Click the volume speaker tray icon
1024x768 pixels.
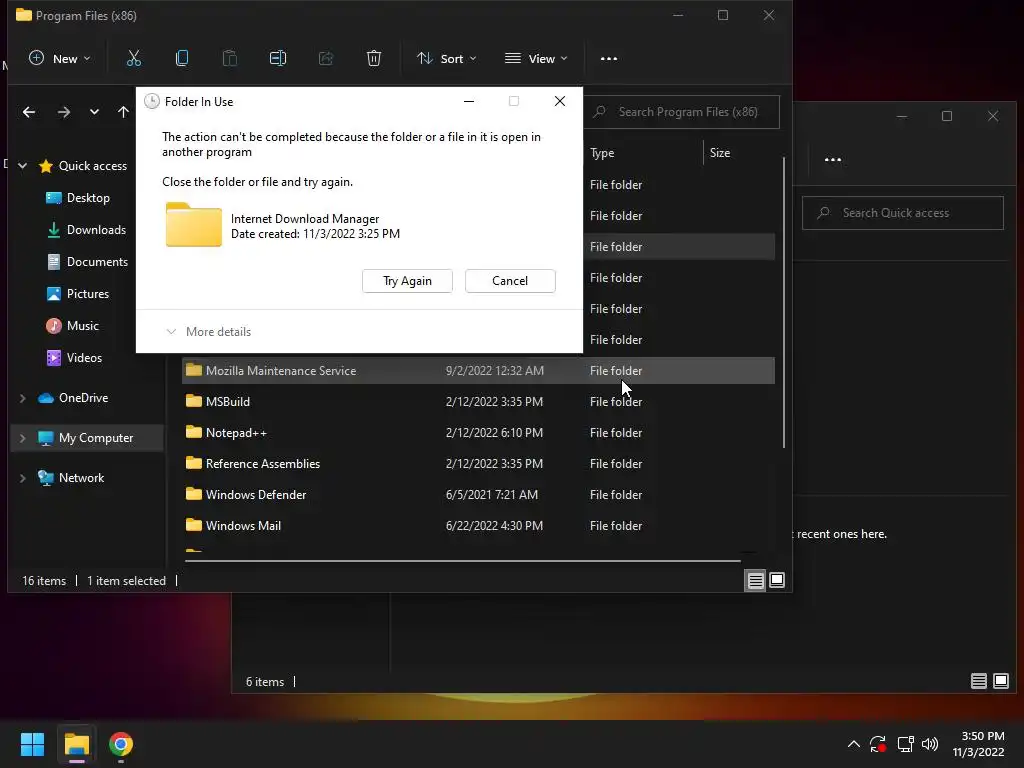930,744
